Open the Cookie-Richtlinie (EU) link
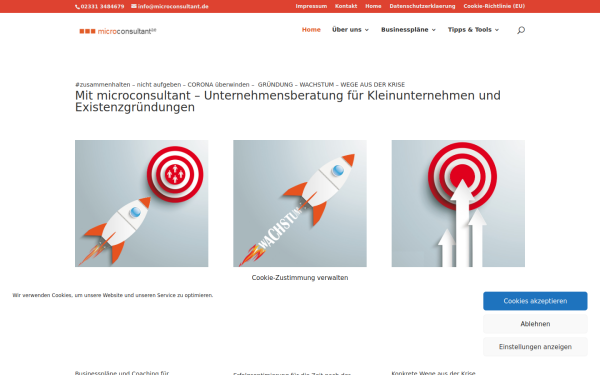The width and height of the screenshot is (600, 375). 494,6
